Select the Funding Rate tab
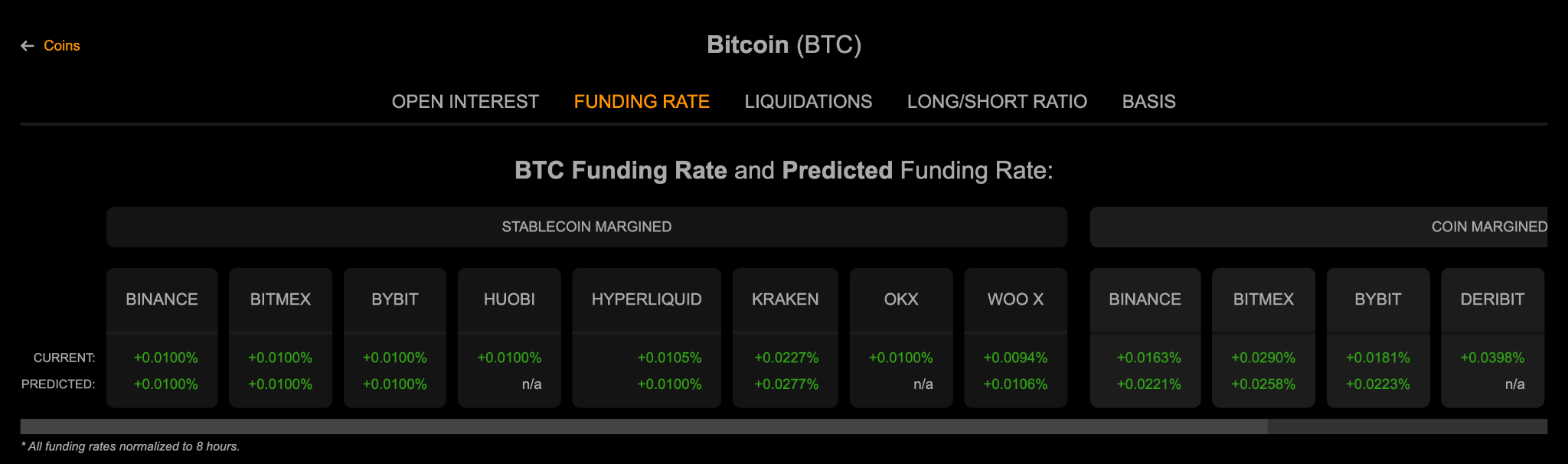The height and width of the screenshot is (464, 1568). click(642, 102)
